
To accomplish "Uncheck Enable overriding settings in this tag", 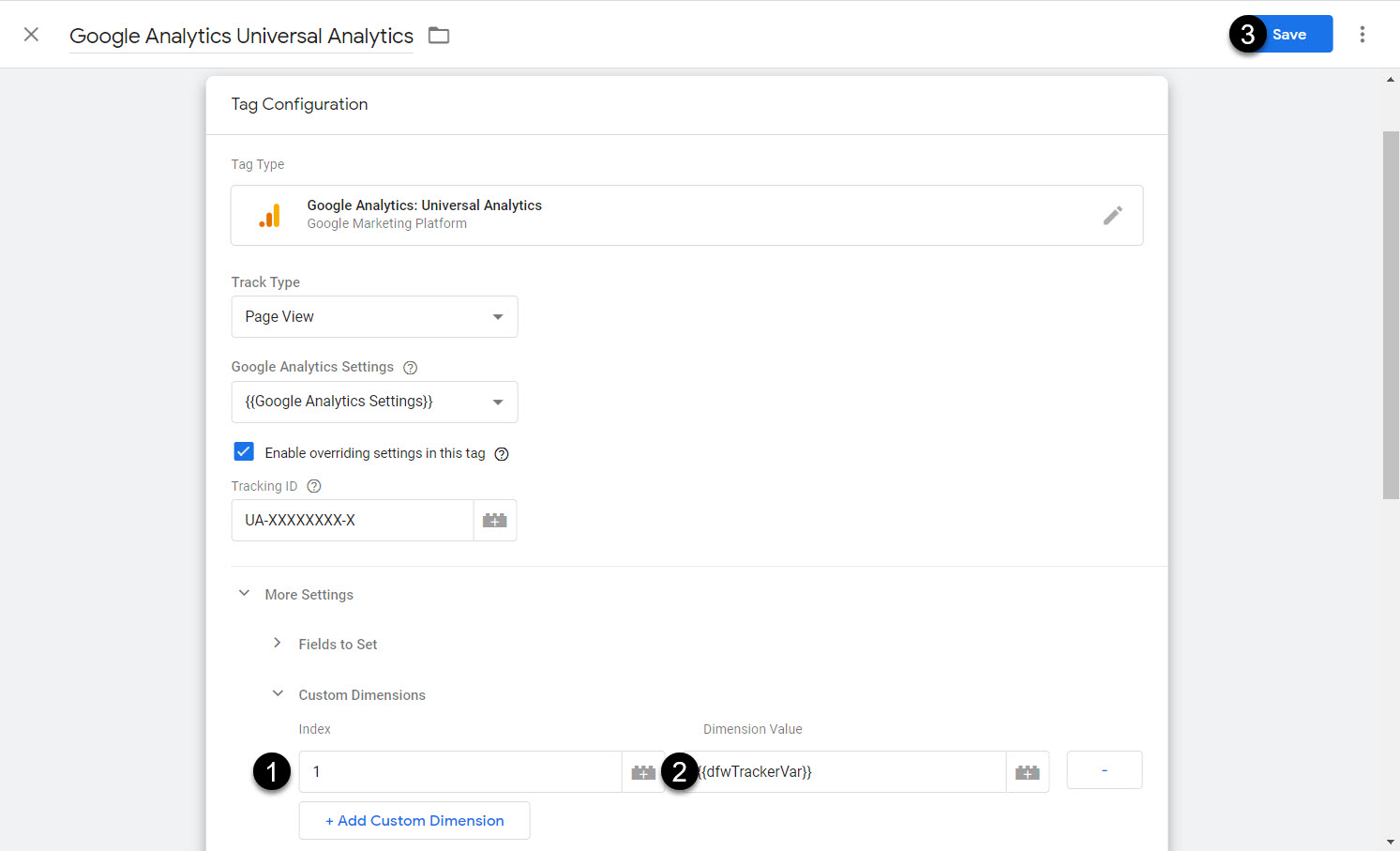I will click(x=244, y=452).
